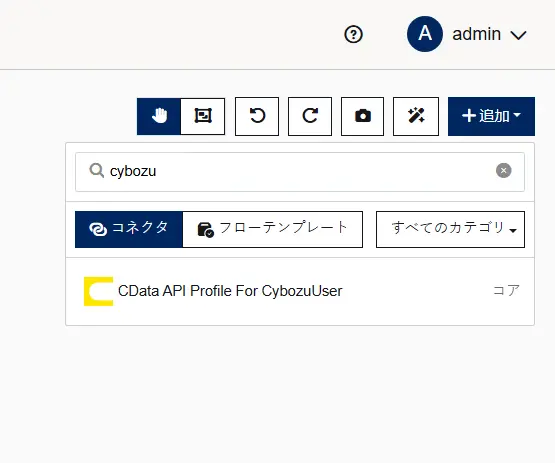Expand the admin user menu chevron

[x=518, y=35]
